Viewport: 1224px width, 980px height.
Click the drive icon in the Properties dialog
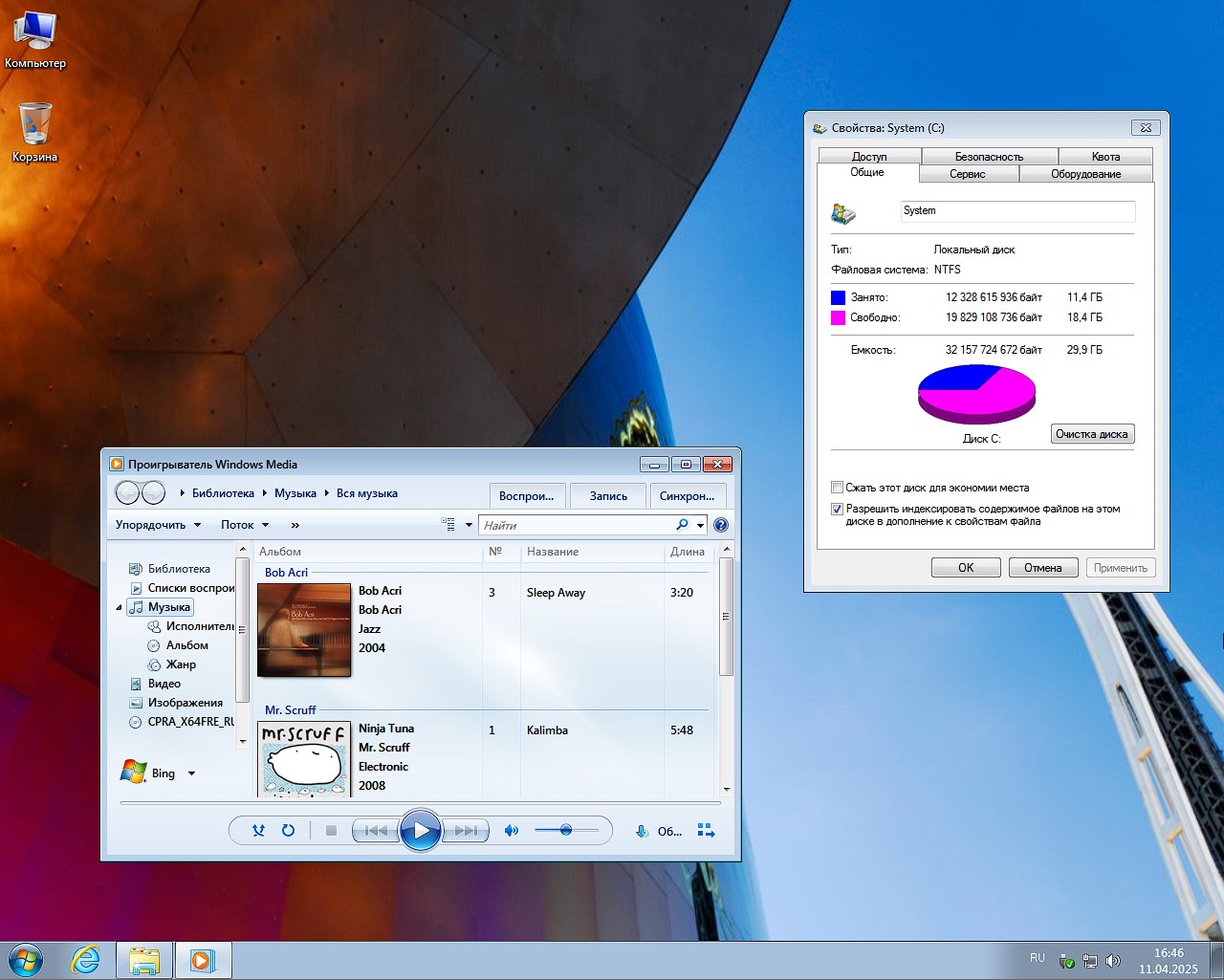click(842, 211)
